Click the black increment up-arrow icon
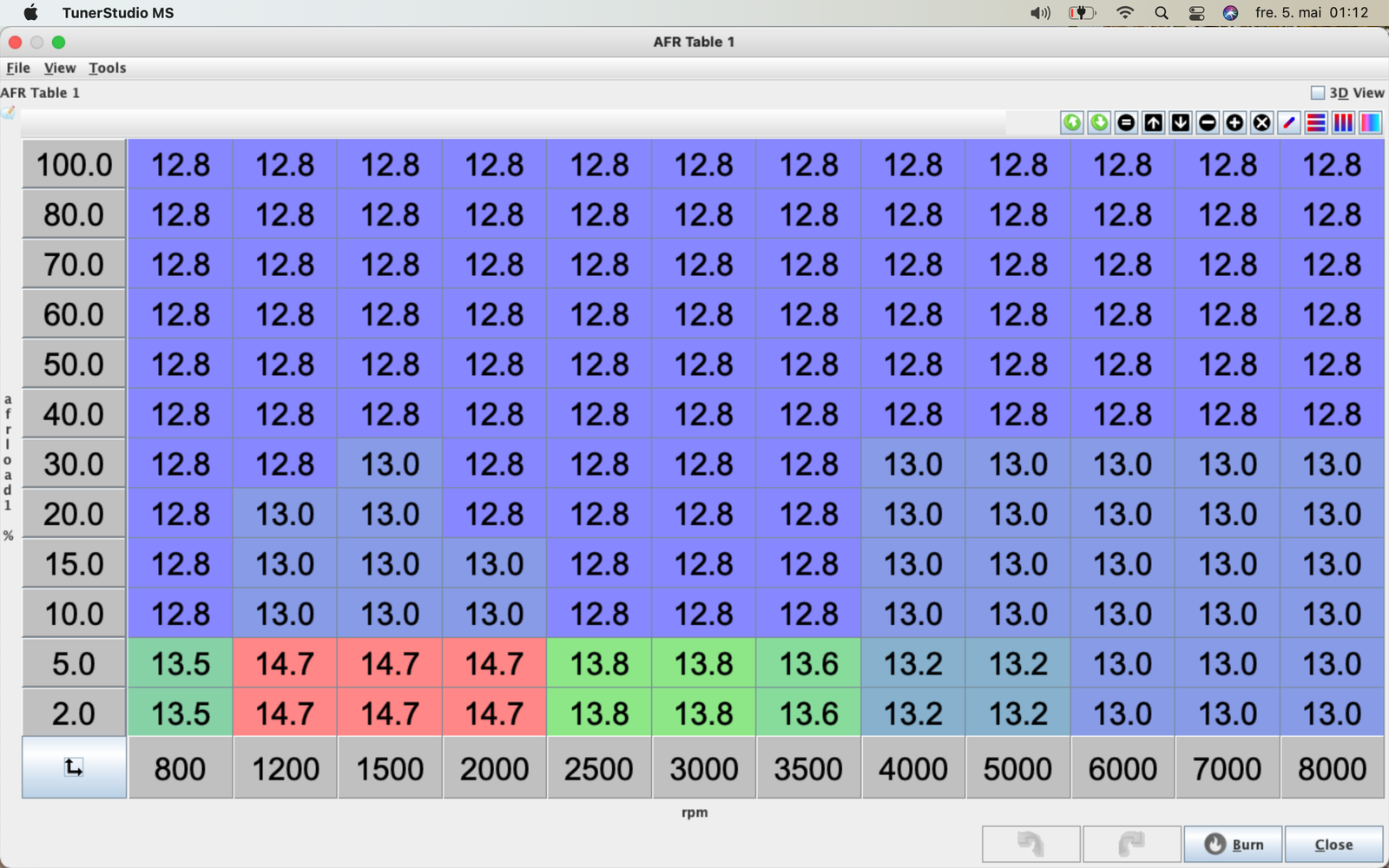 coord(1153,122)
